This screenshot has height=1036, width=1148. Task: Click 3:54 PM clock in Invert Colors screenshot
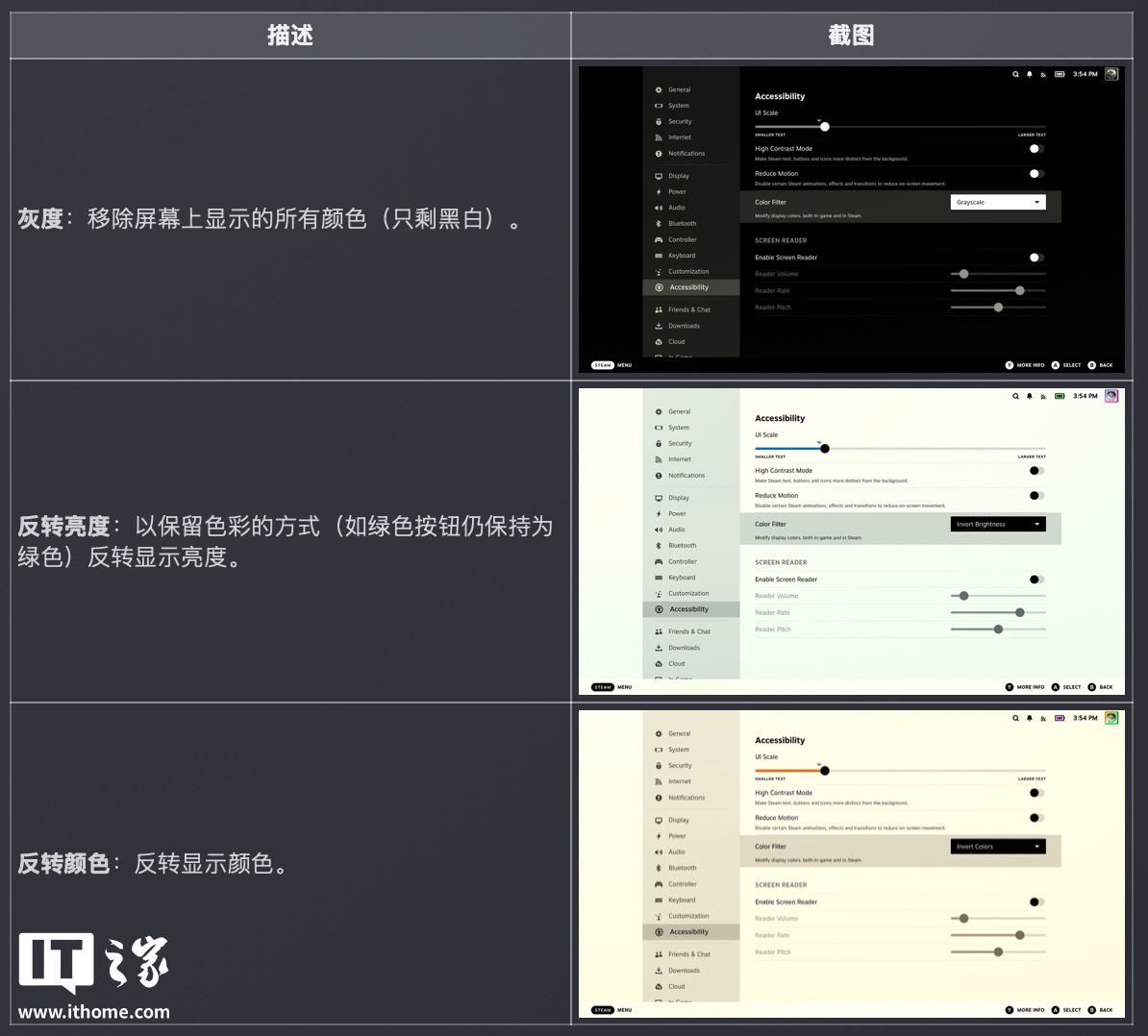tap(1086, 719)
